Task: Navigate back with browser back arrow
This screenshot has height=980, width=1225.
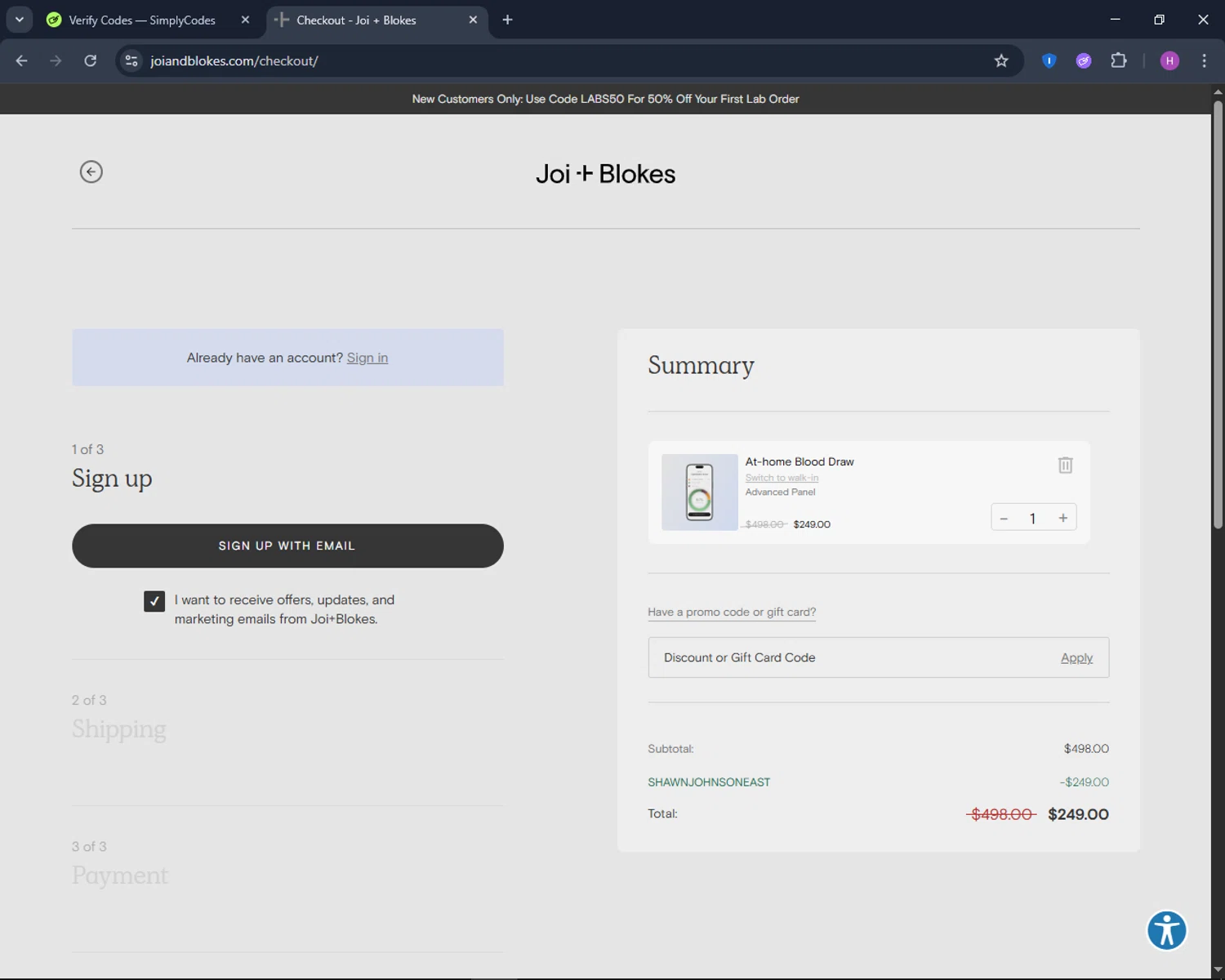Action: 22,60
